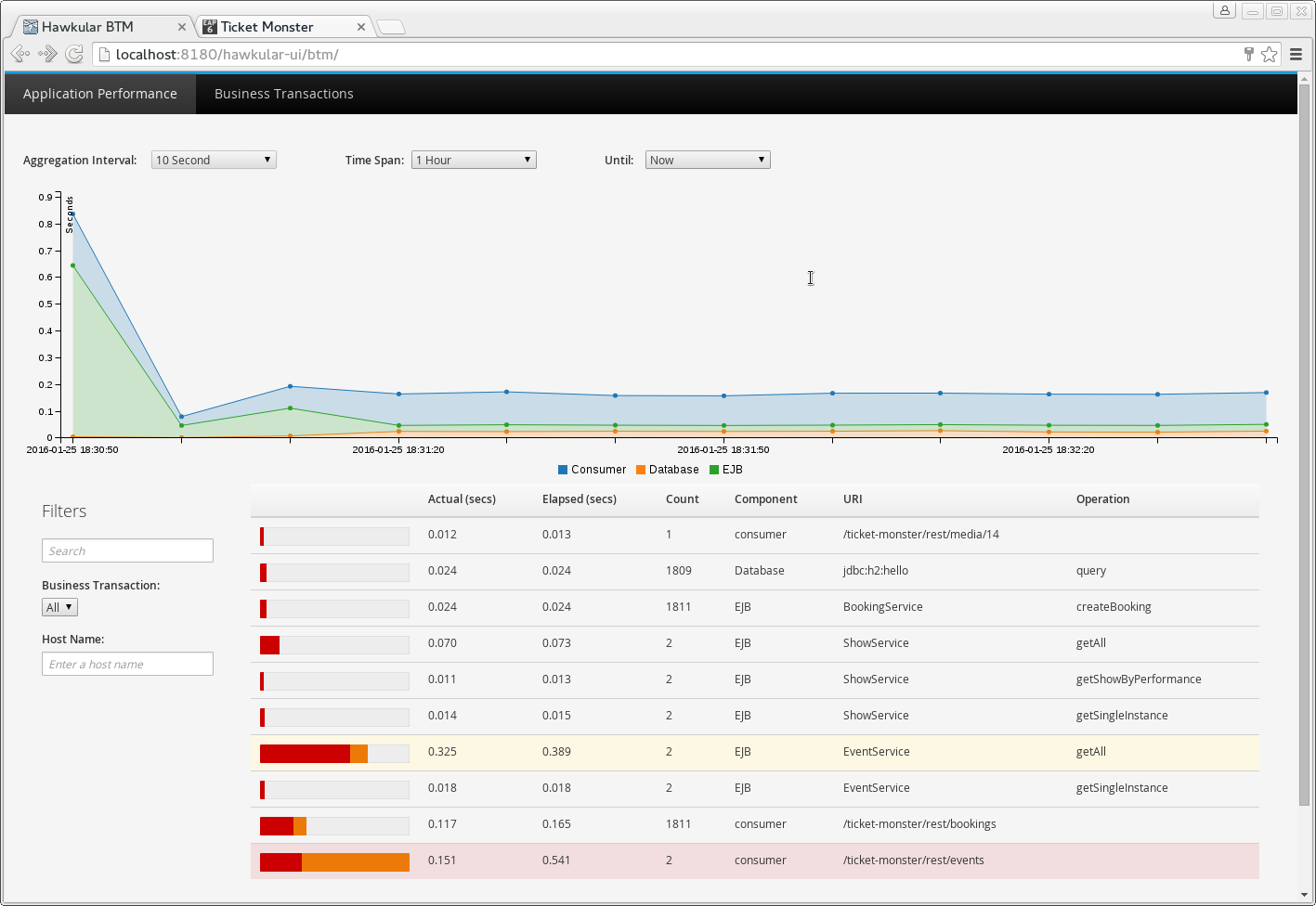Open the Application Performance tab
Image resolution: width=1316 pixels, height=906 pixels.
(x=100, y=94)
